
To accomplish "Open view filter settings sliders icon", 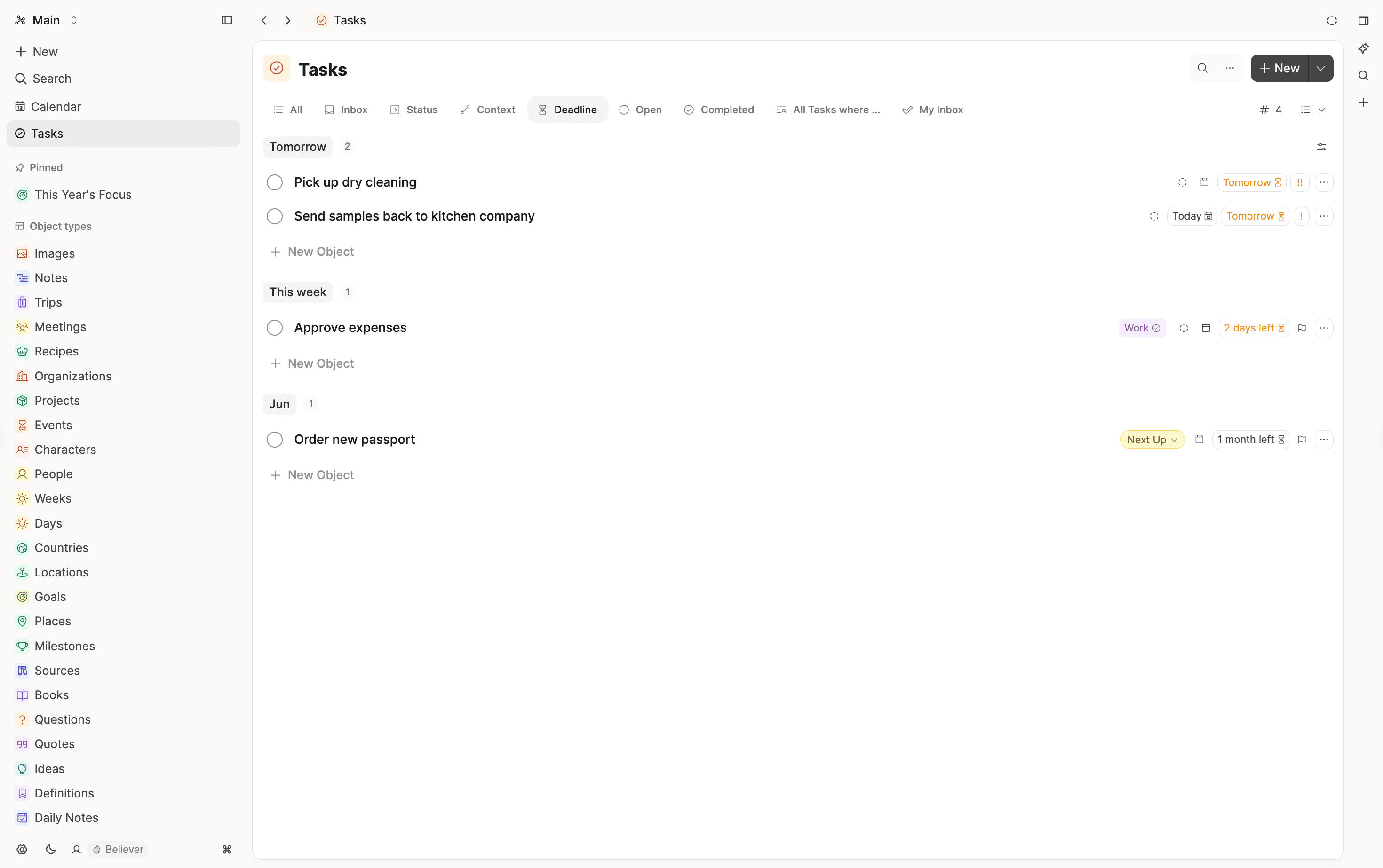I will (1321, 147).
